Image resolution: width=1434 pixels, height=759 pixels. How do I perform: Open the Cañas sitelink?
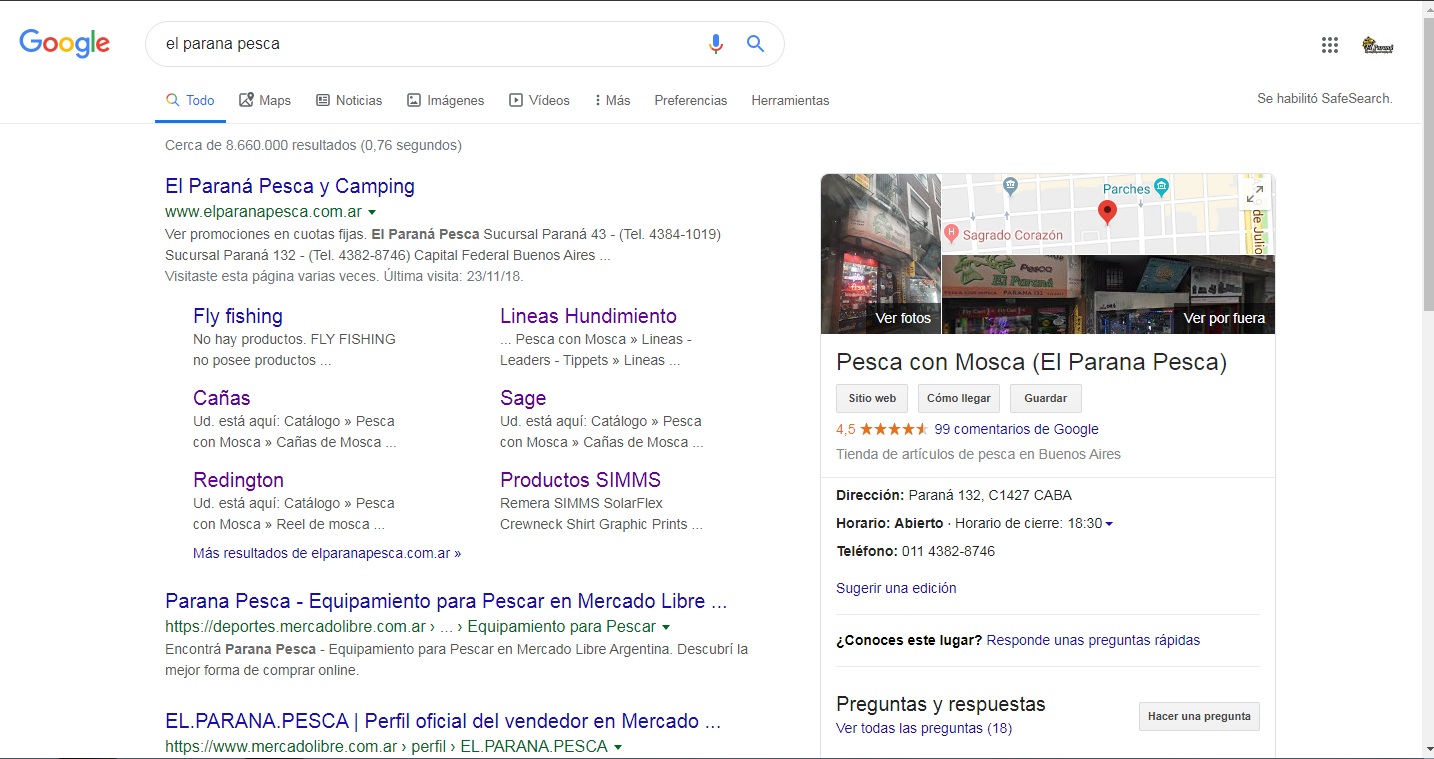[222, 398]
